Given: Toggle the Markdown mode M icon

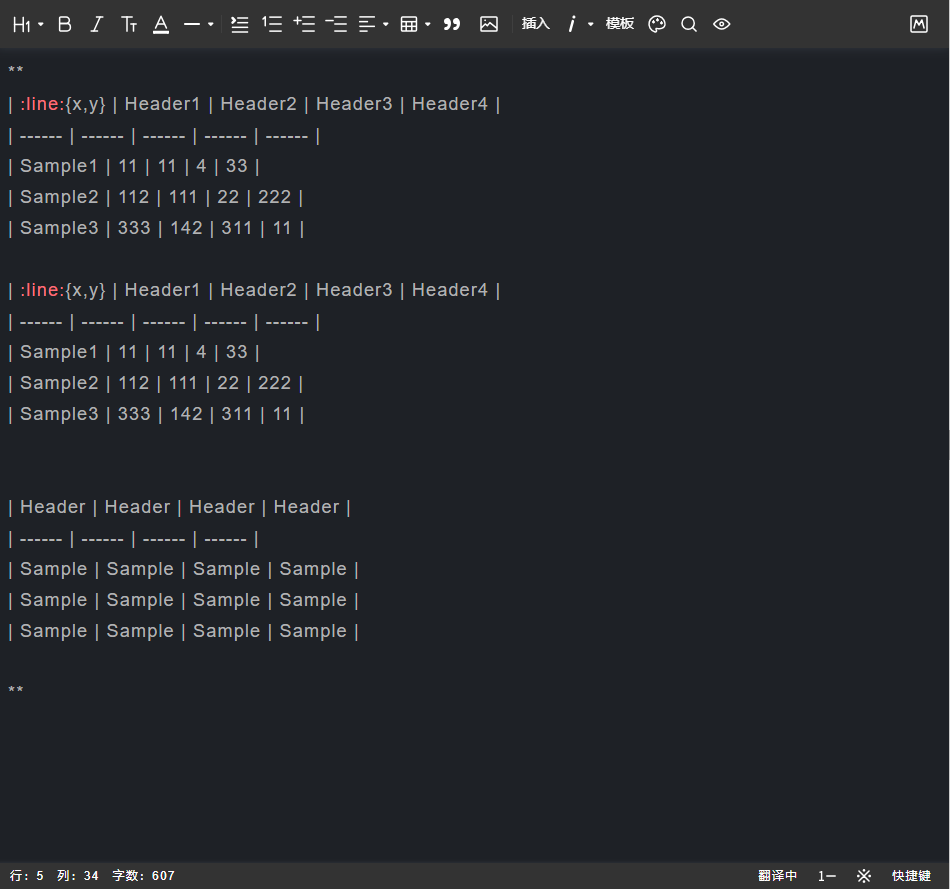Looking at the screenshot, I should (919, 24).
